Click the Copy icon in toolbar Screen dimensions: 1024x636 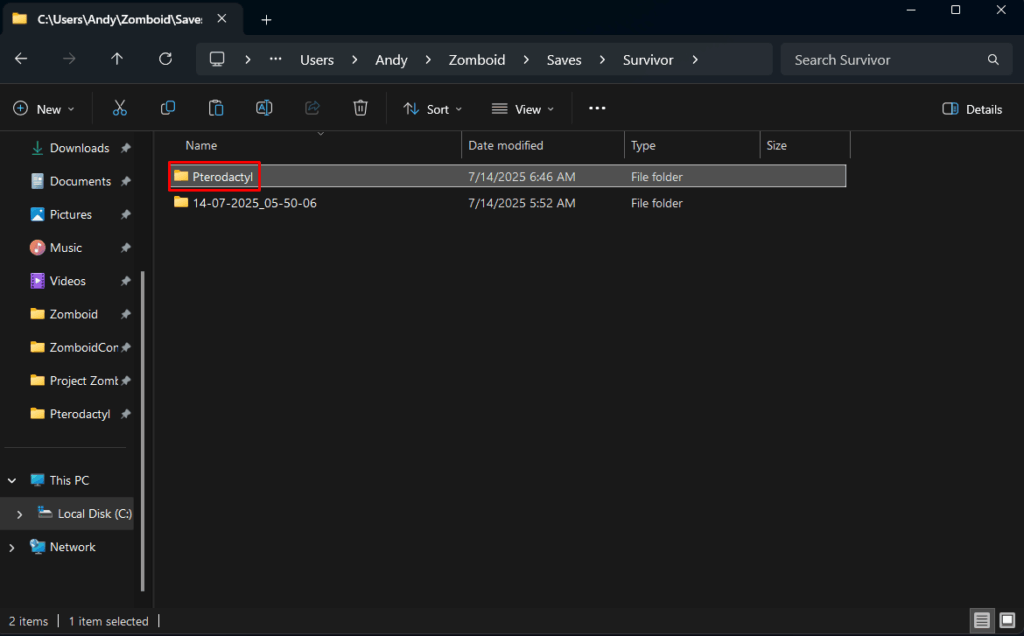pyautogui.click(x=168, y=108)
